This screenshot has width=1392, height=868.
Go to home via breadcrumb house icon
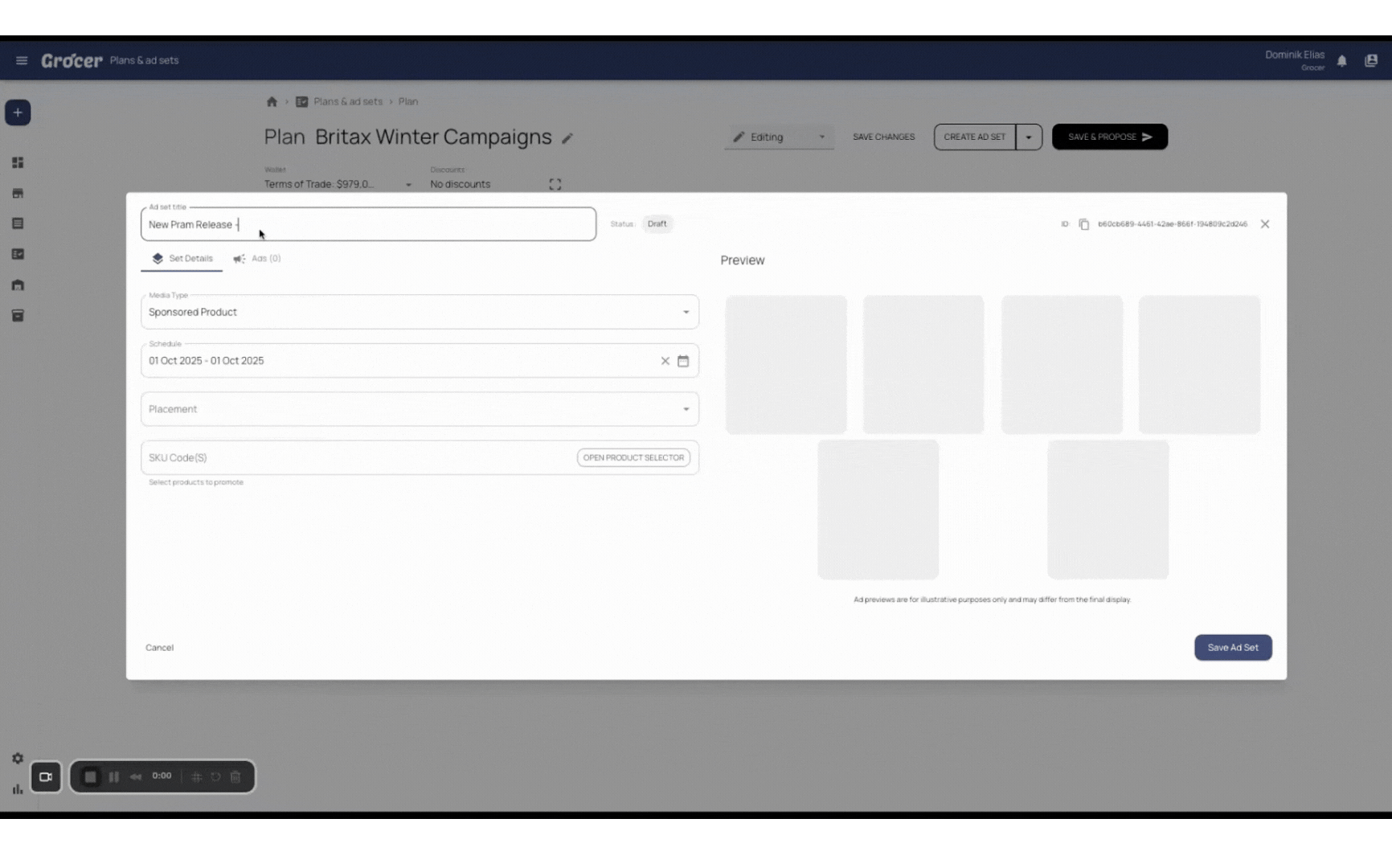pyautogui.click(x=272, y=101)
